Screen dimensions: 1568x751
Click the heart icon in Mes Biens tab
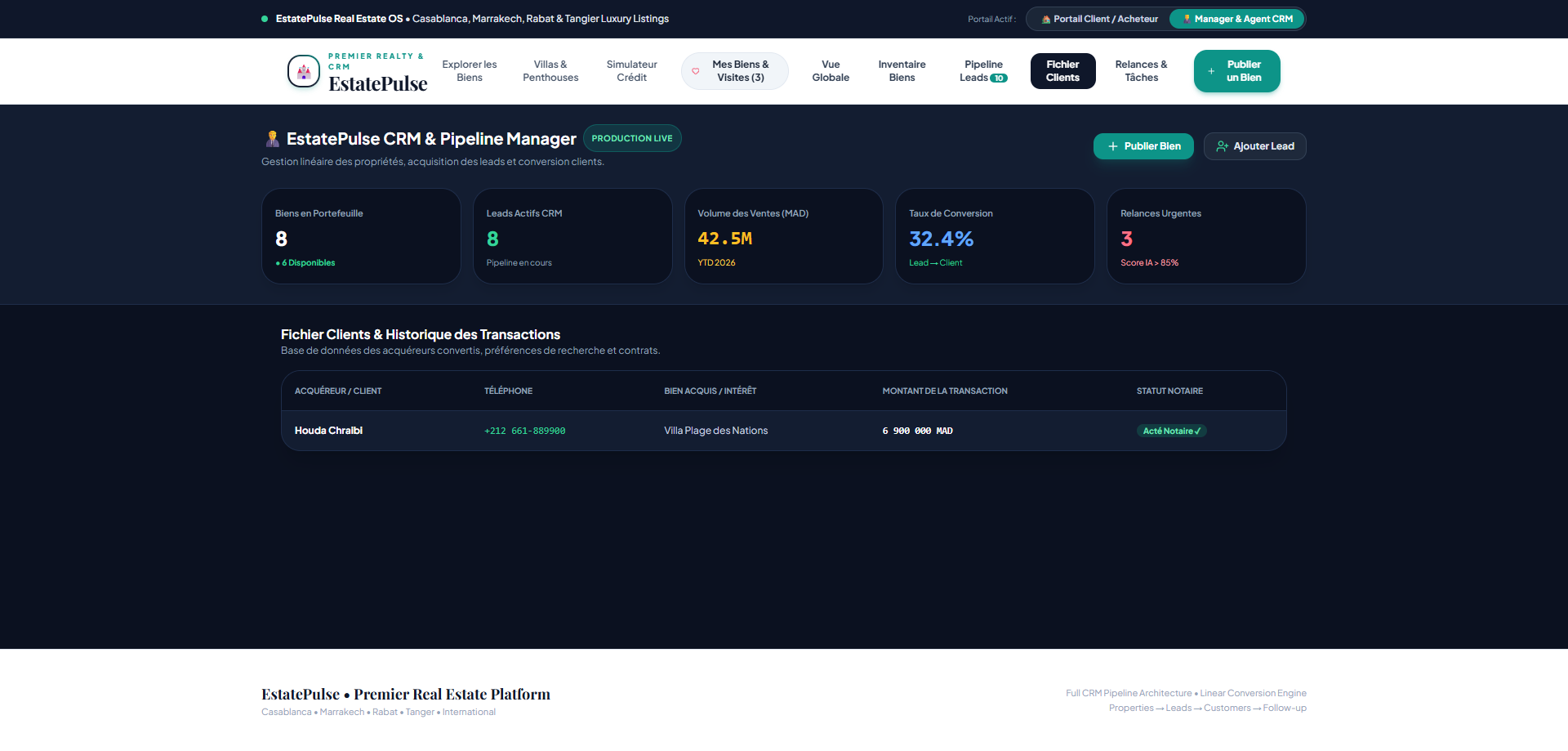(x=696, y=71)
